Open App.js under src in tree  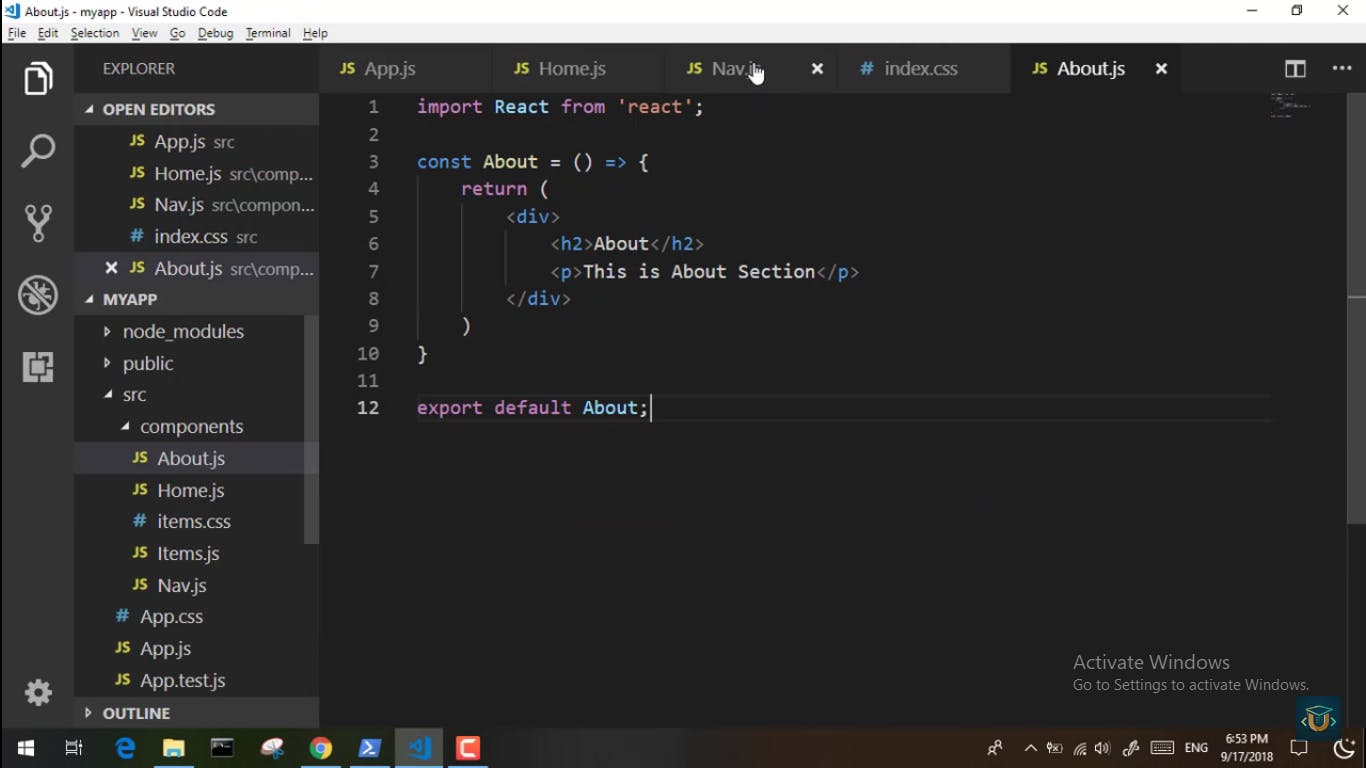[189, 648]
